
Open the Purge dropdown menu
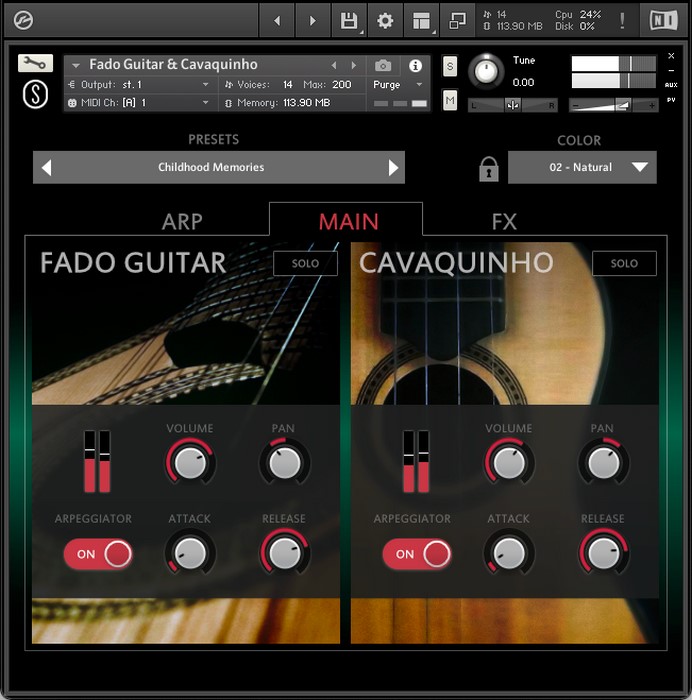pos(399,85)
